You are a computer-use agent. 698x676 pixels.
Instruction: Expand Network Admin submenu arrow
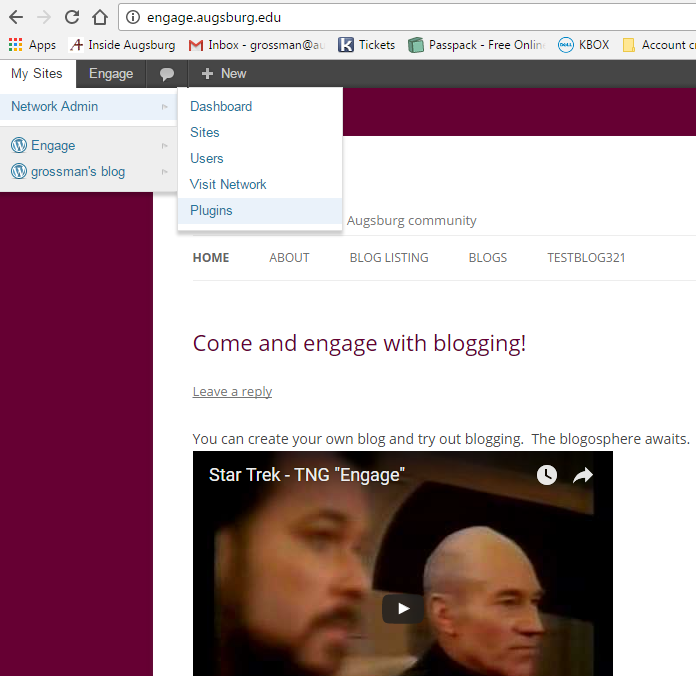click(x=165, y=107)
